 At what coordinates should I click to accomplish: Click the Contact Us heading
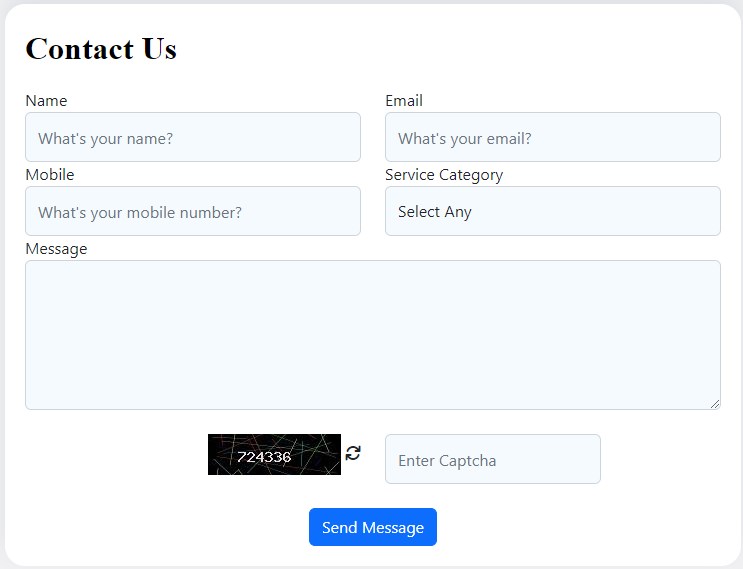pyautogui.click(x=101, y=49)
